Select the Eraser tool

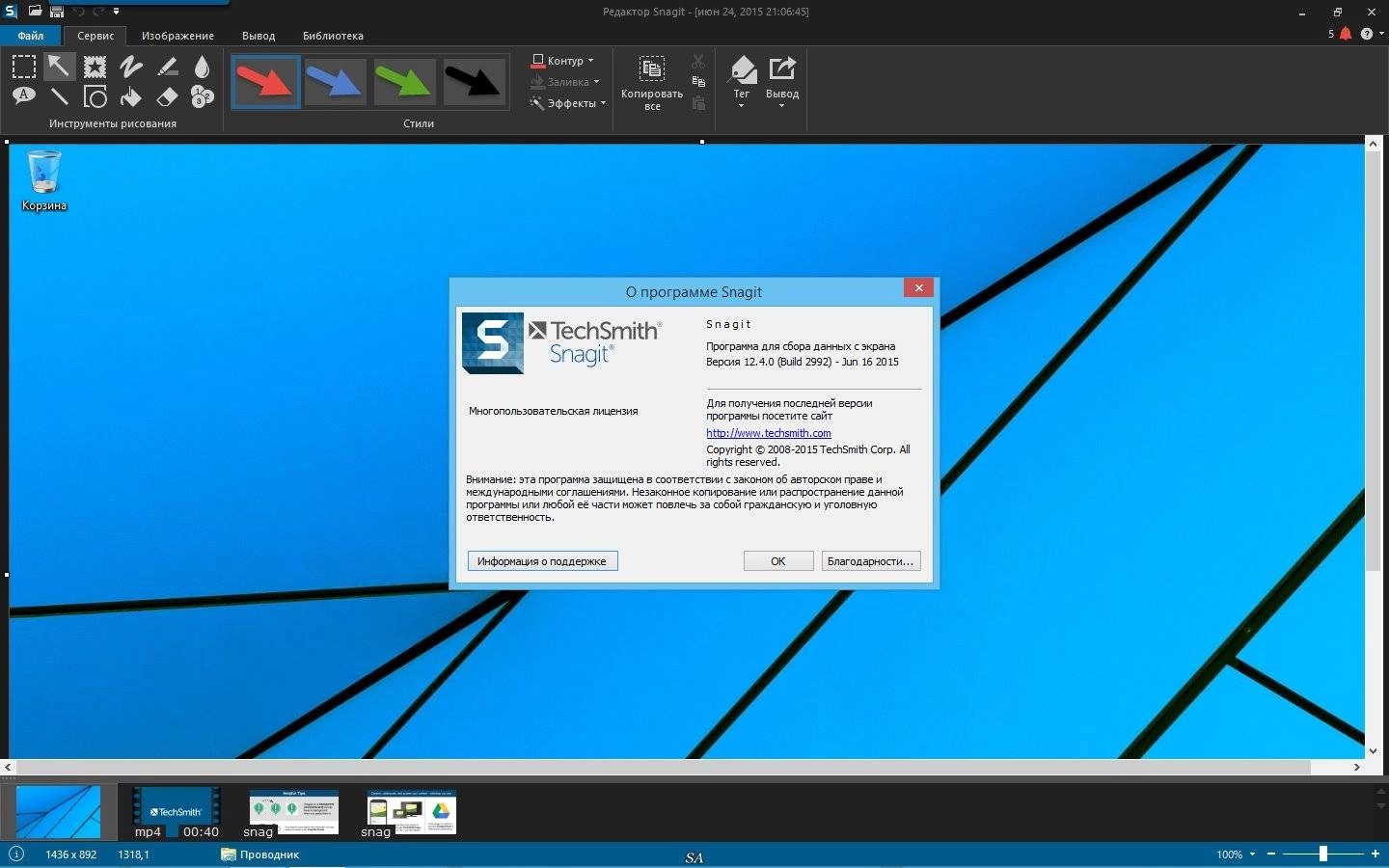click(167, 96)
